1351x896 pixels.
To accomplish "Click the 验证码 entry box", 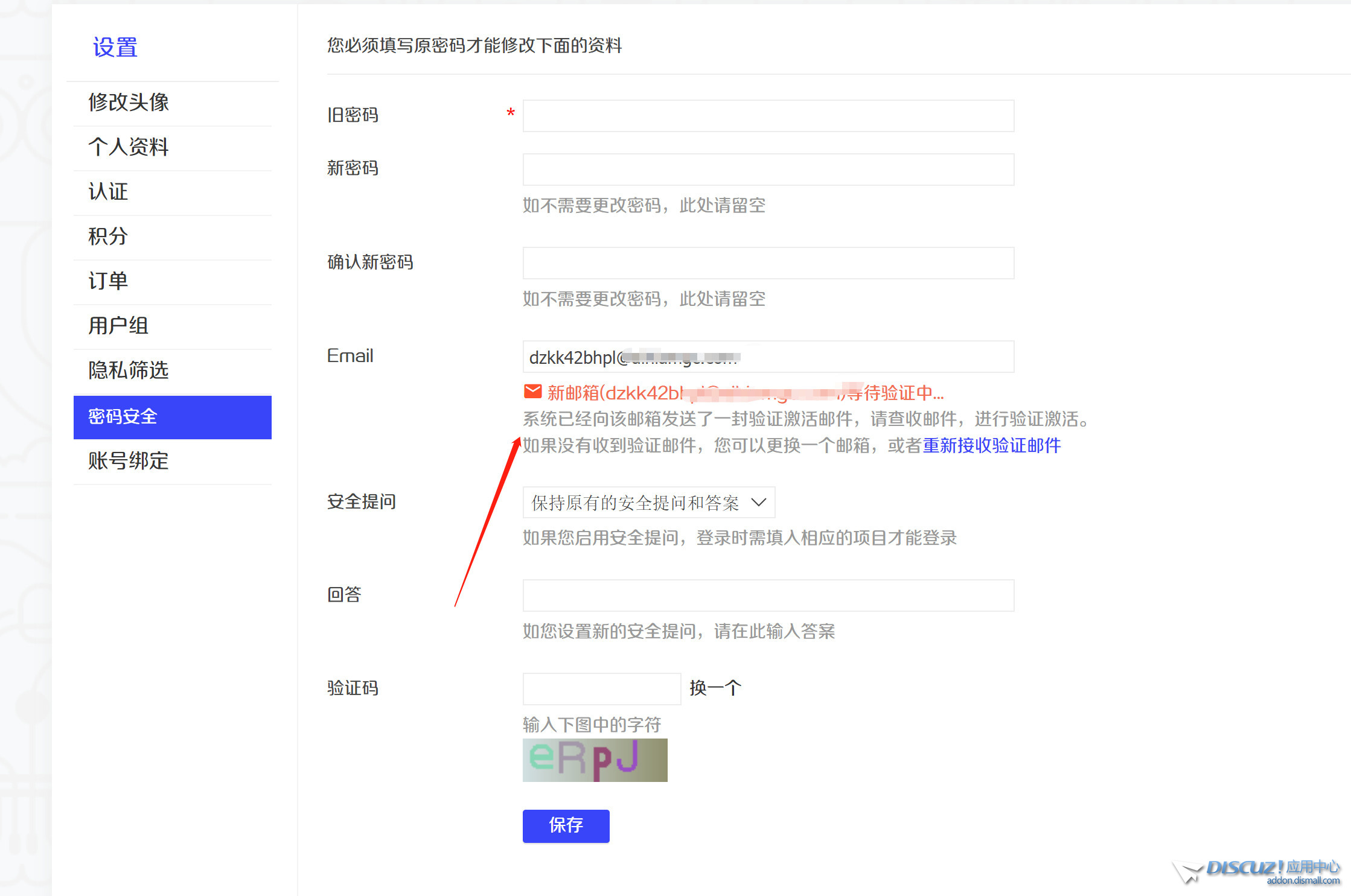I will tap(601, 688).
